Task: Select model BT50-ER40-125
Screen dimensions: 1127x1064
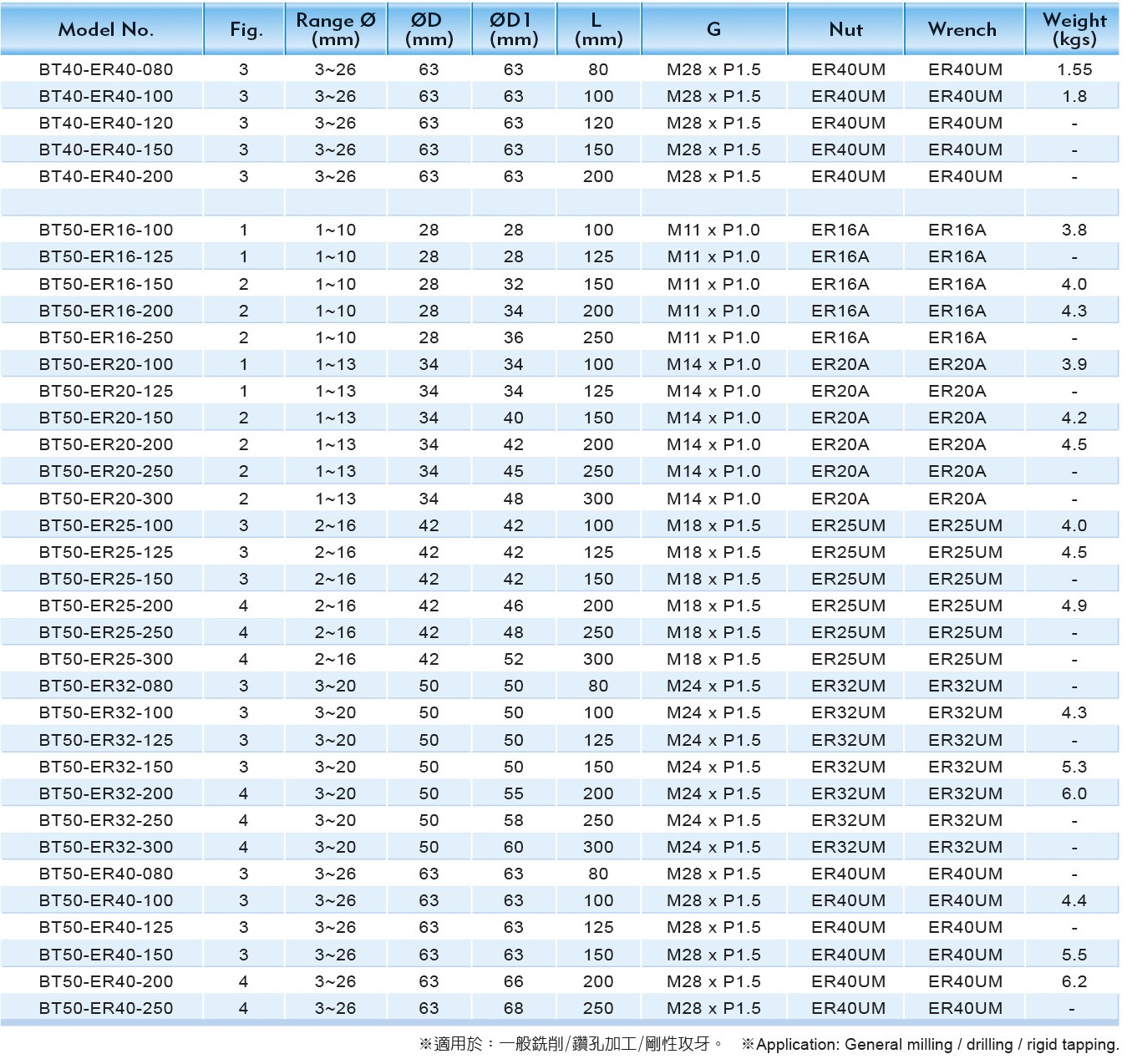Action: (x=106, y=927)
